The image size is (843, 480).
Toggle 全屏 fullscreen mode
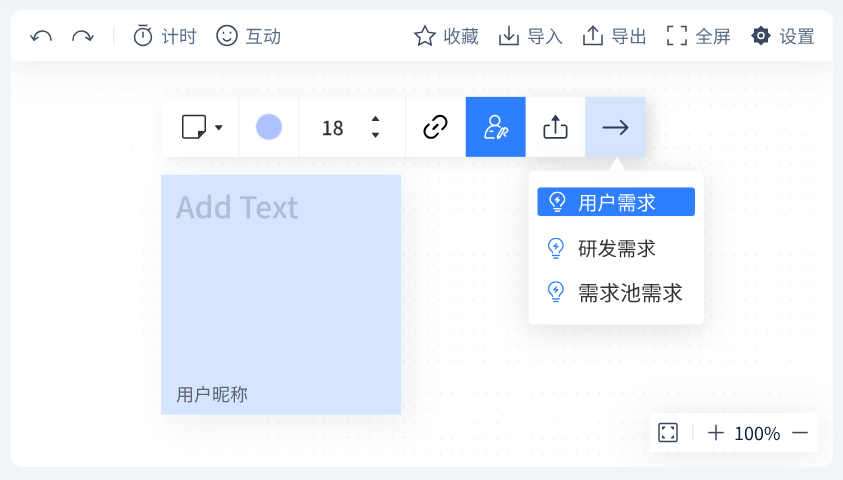698,36
